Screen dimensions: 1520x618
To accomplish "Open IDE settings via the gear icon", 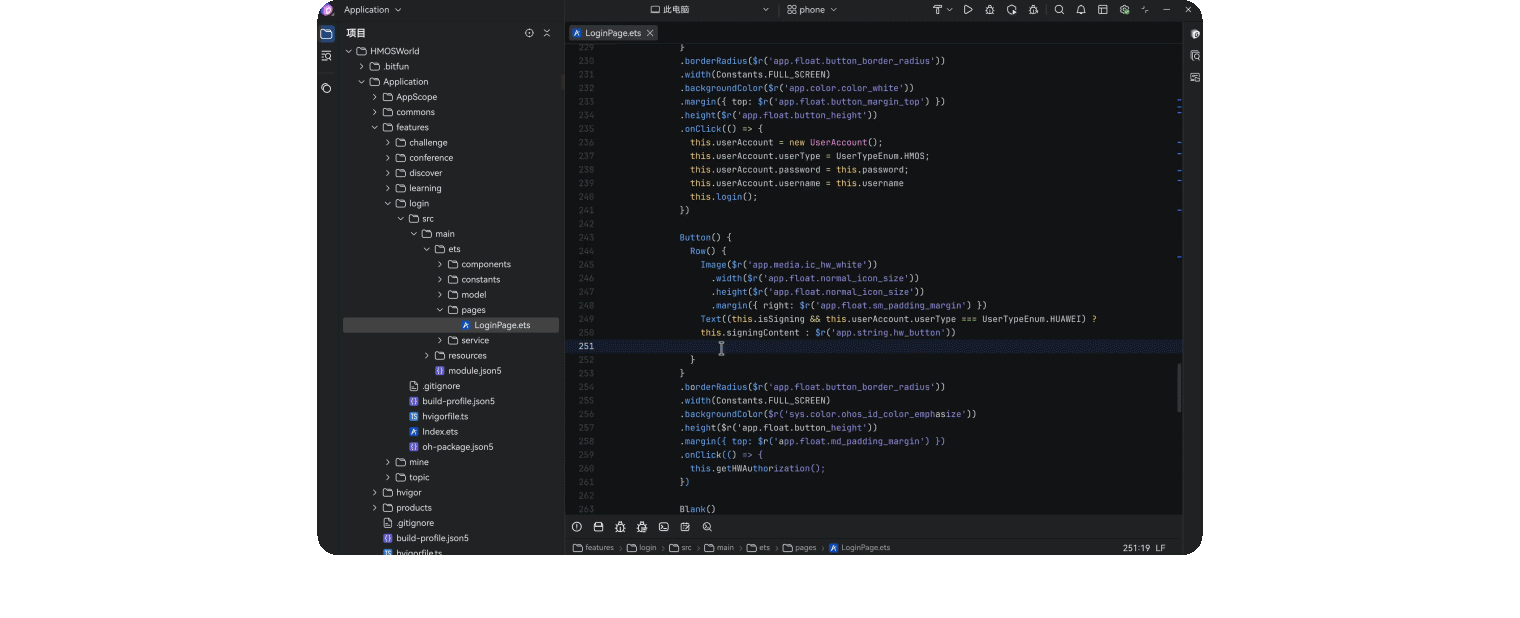I will [1124, 9].
